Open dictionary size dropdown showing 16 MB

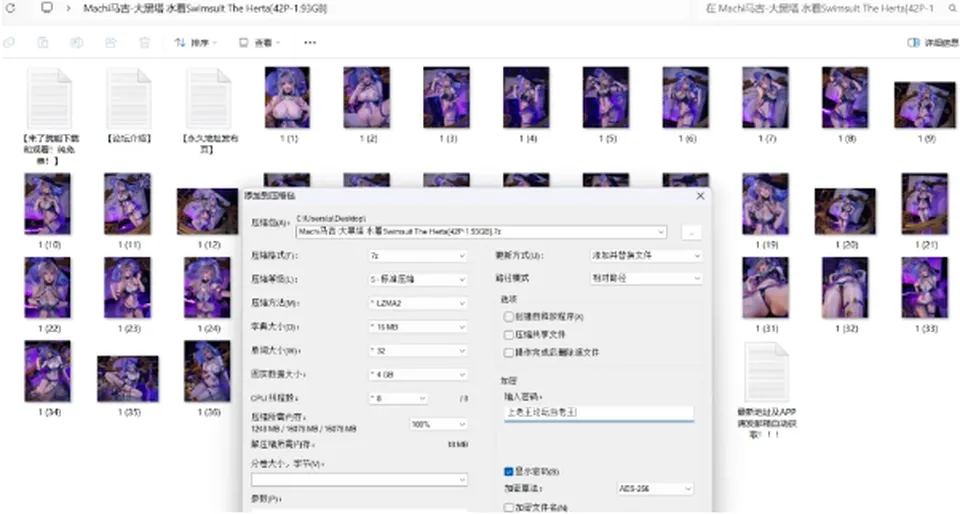click(418, 327)
